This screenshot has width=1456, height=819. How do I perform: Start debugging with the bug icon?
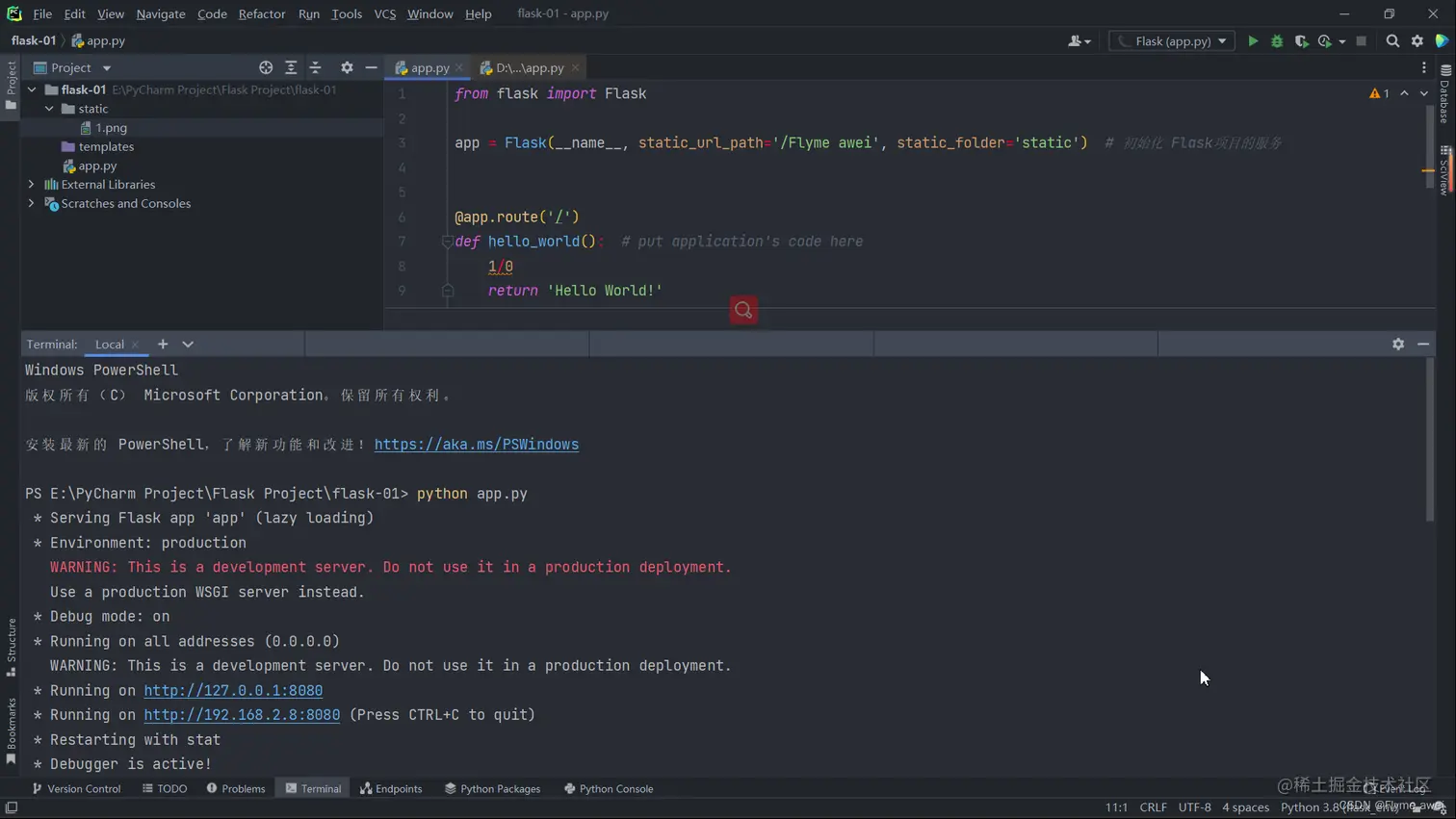click(1277, 41)
